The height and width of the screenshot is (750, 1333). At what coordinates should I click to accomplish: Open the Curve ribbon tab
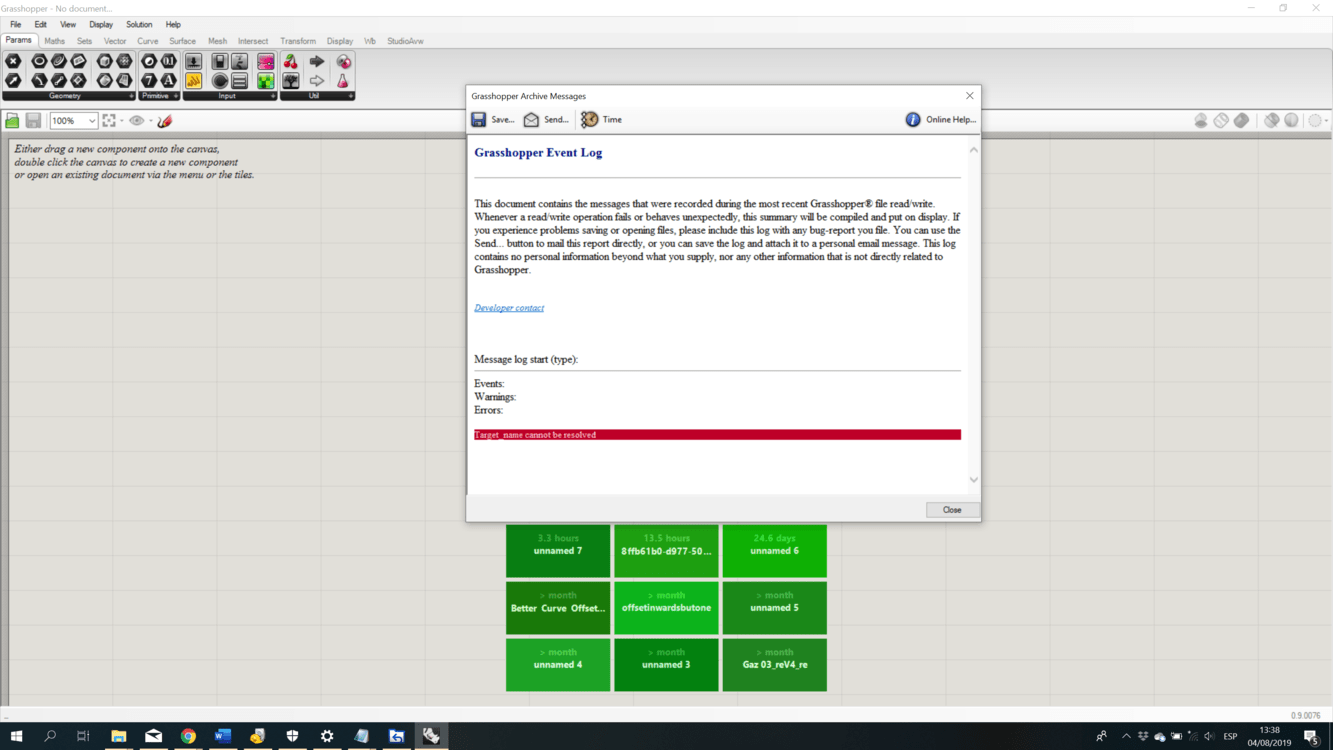coord(148,41)
